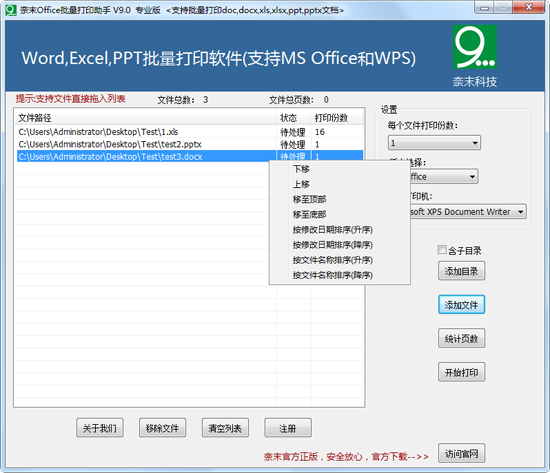Screen dimensions: 550x473
Task: Click the 注册 button
Action: [288, 428]
